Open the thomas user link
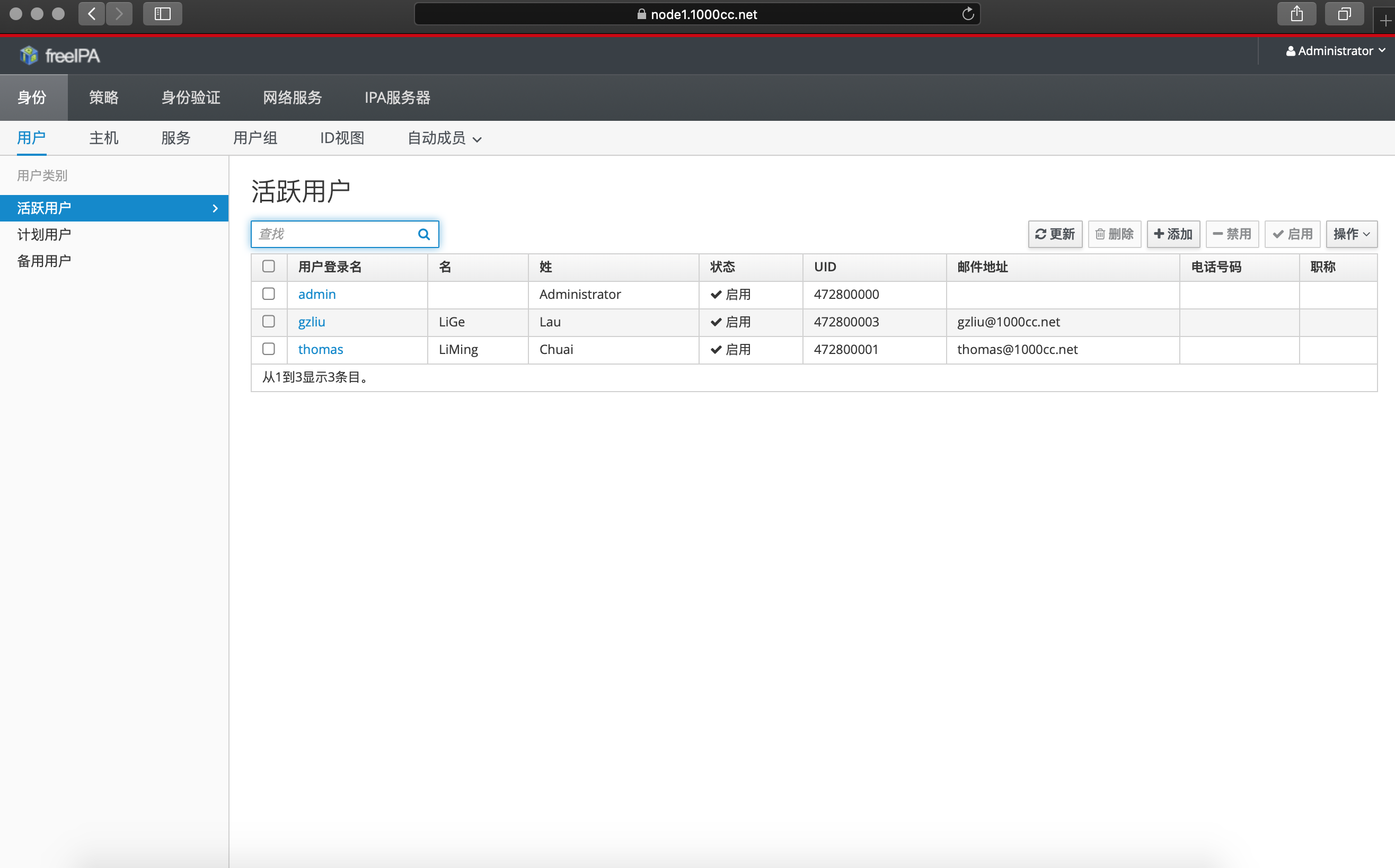This screenshot has width=1395, height=868. (x=320, y=350)
